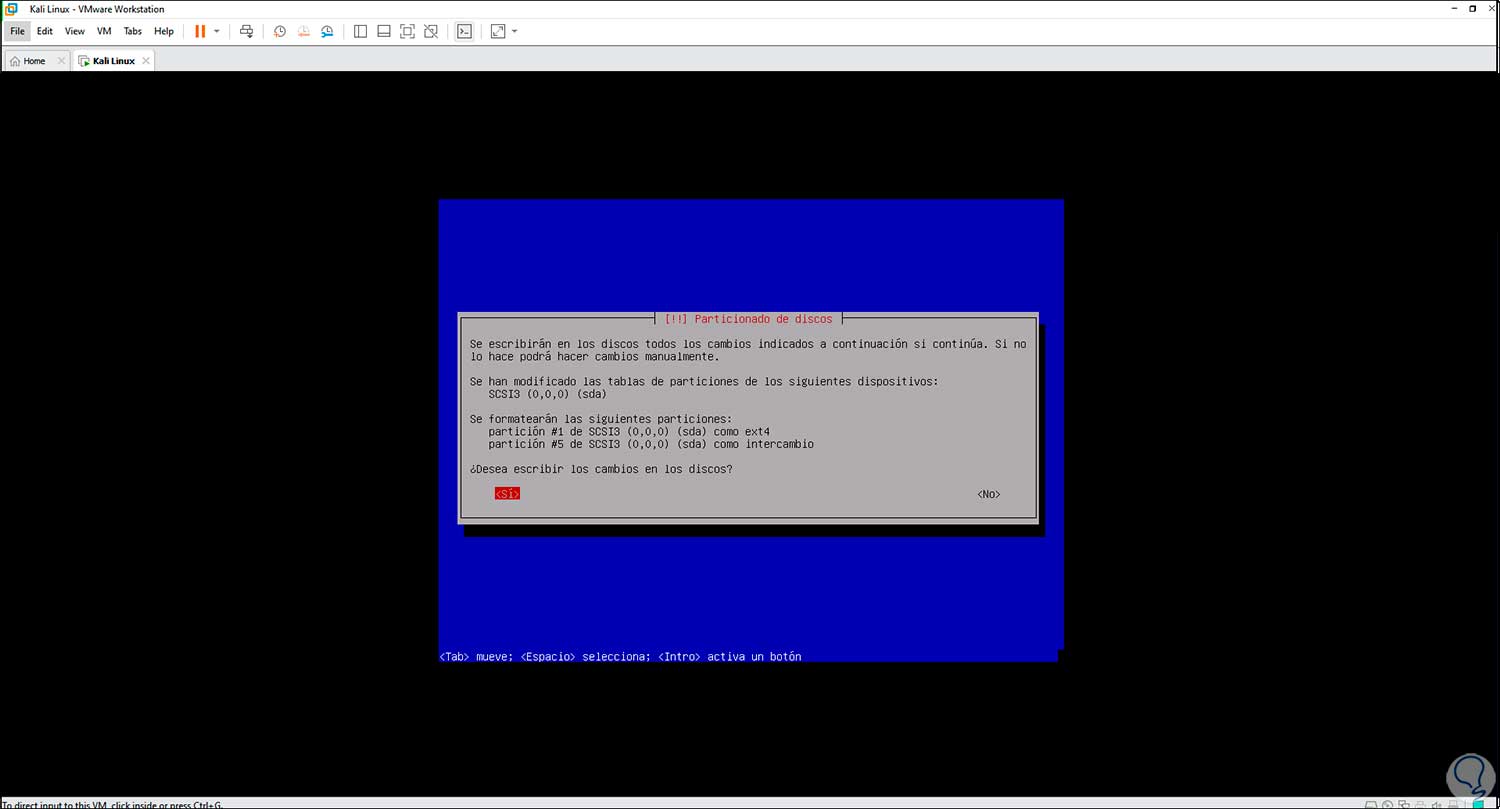Click the 'partición #5' intercambio line
1500x809 pixels.
coord(650,444)
